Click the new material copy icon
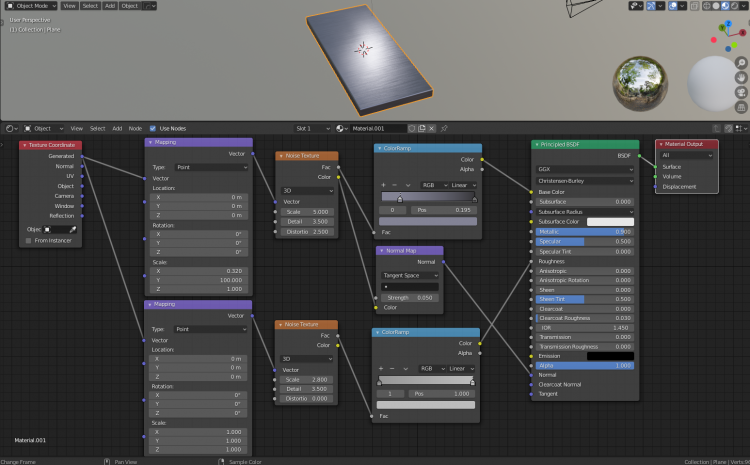The image size is (750, 465). [423, 128]
